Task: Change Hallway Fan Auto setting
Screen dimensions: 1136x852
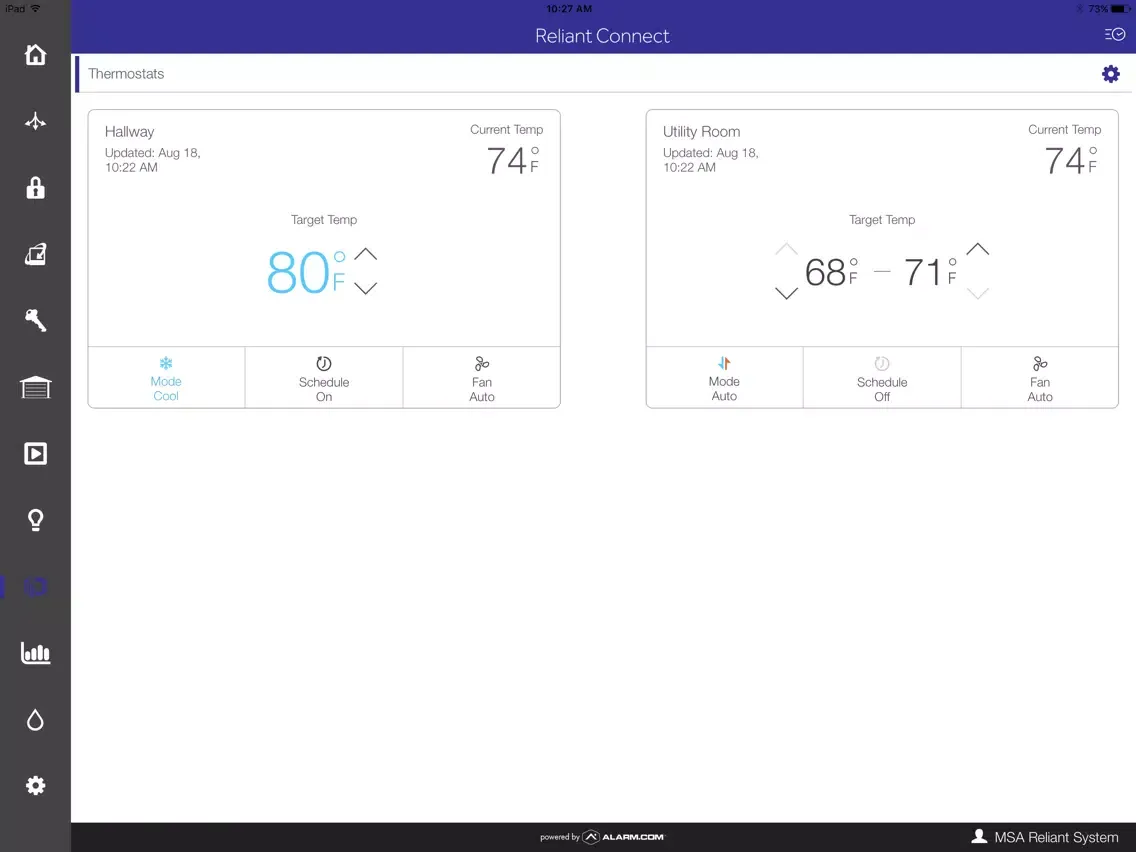Action: click(482, 378)
